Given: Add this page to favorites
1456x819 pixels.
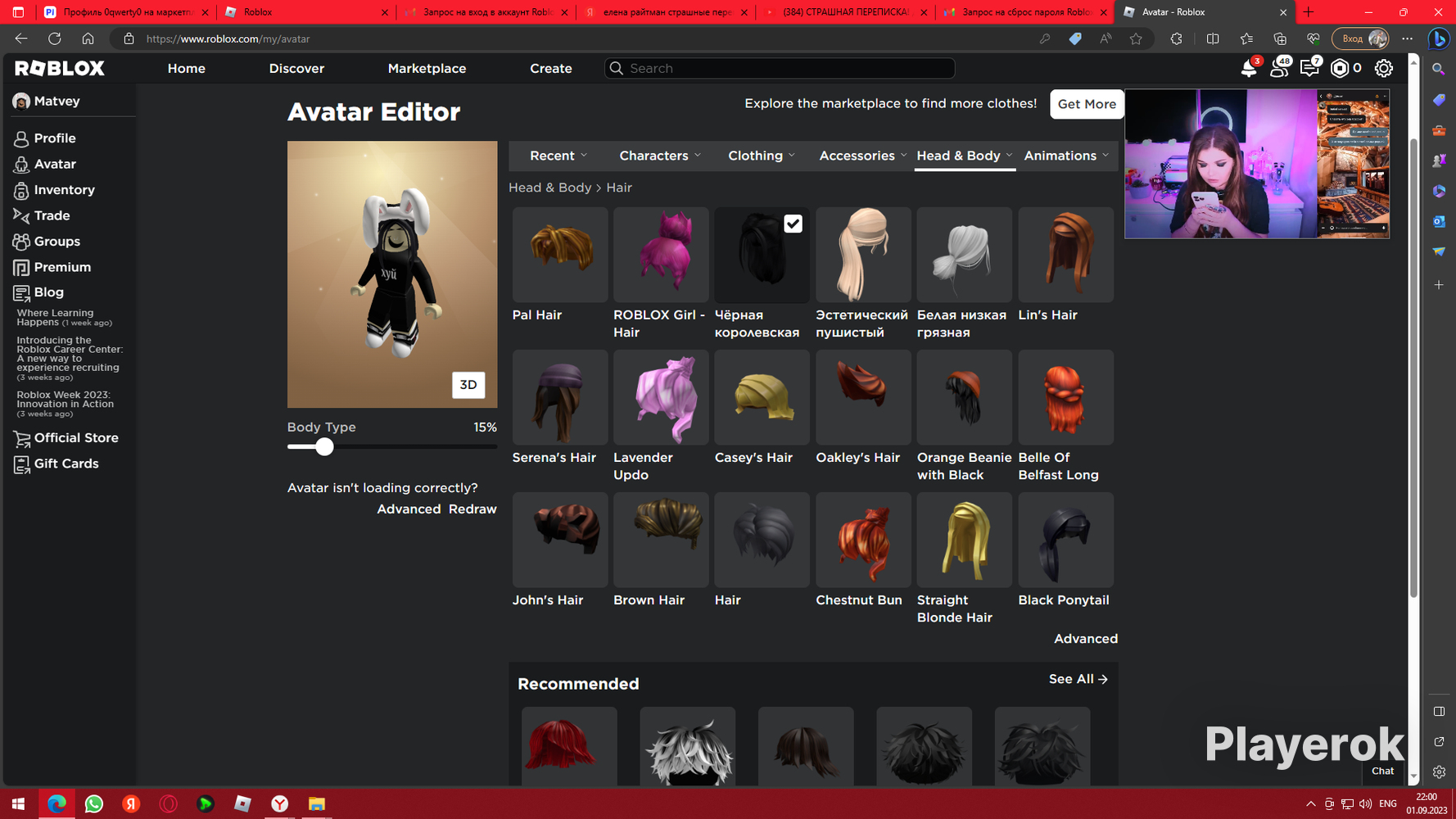Looking at the screenshot, I should click(x=1136, y=38).
